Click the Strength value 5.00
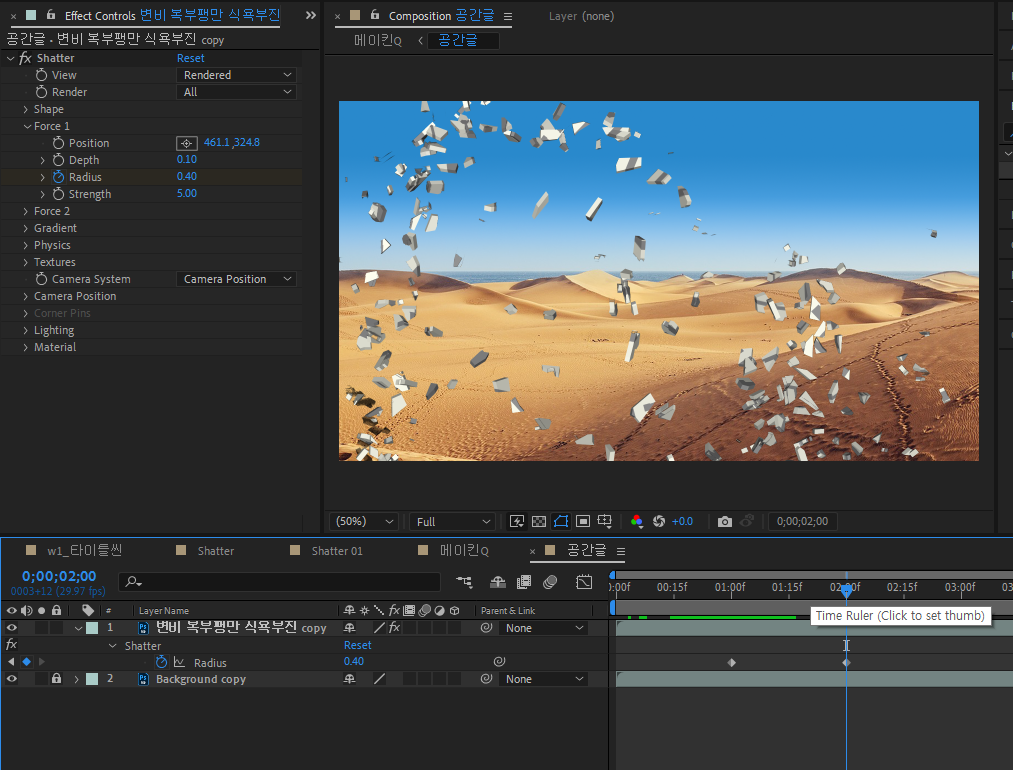This screenshot has height=770, width=1013. [x=187, y=194]
